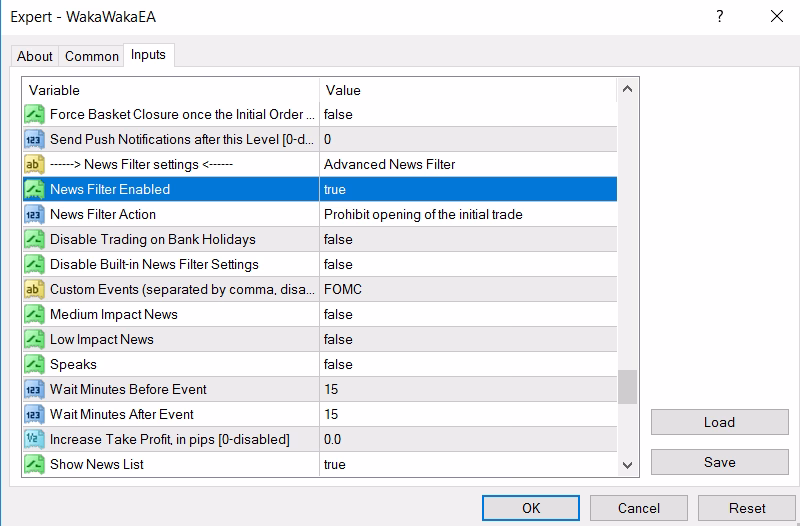Click the boolean icon beside News Filter Enabled
Viewport: 800px width, 526px height.
34,189
